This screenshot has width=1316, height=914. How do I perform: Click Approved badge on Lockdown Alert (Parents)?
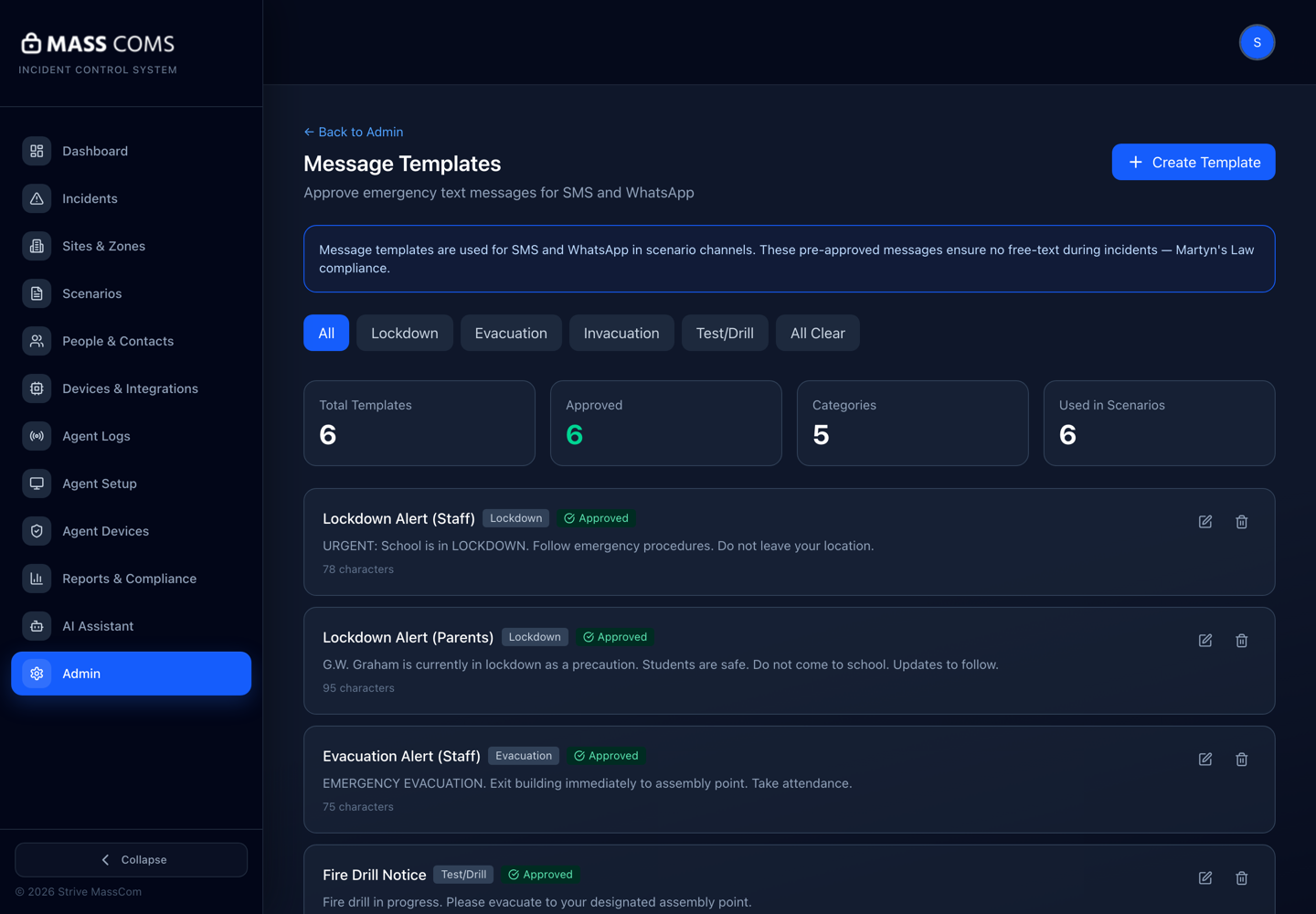615,637
